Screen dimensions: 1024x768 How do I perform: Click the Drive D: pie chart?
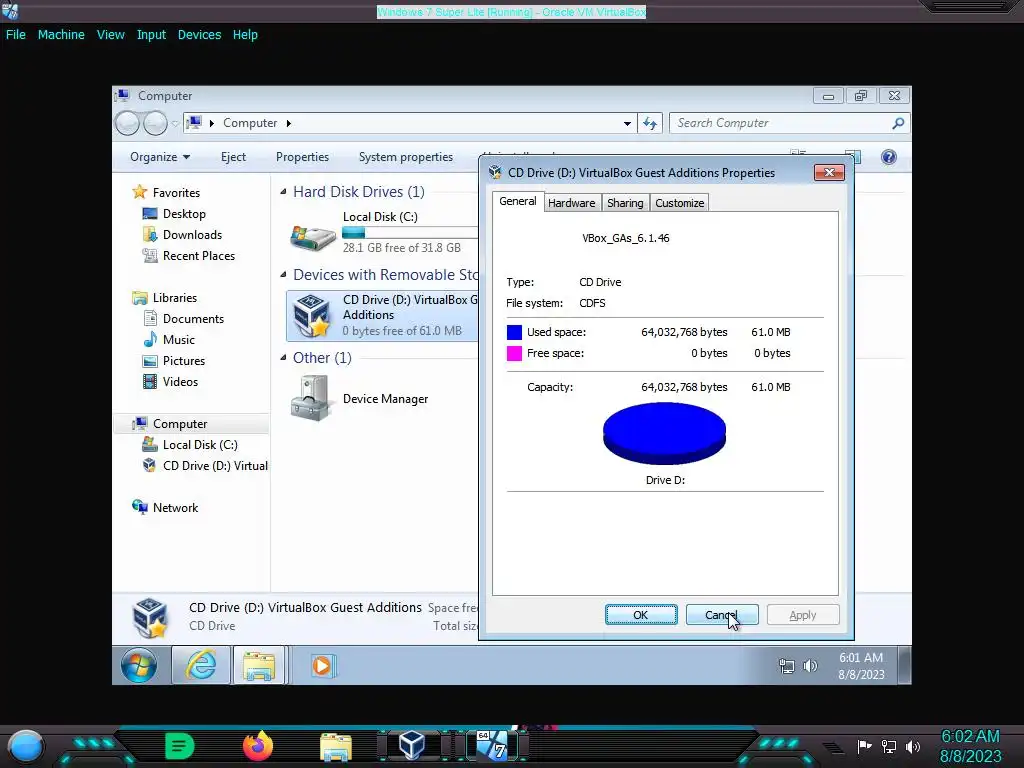click(664, 434)
